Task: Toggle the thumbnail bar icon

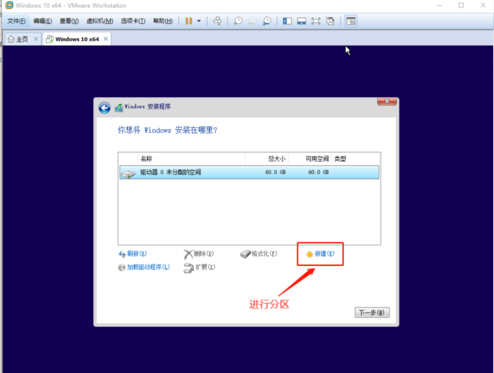Action: (x=302, y=21)
